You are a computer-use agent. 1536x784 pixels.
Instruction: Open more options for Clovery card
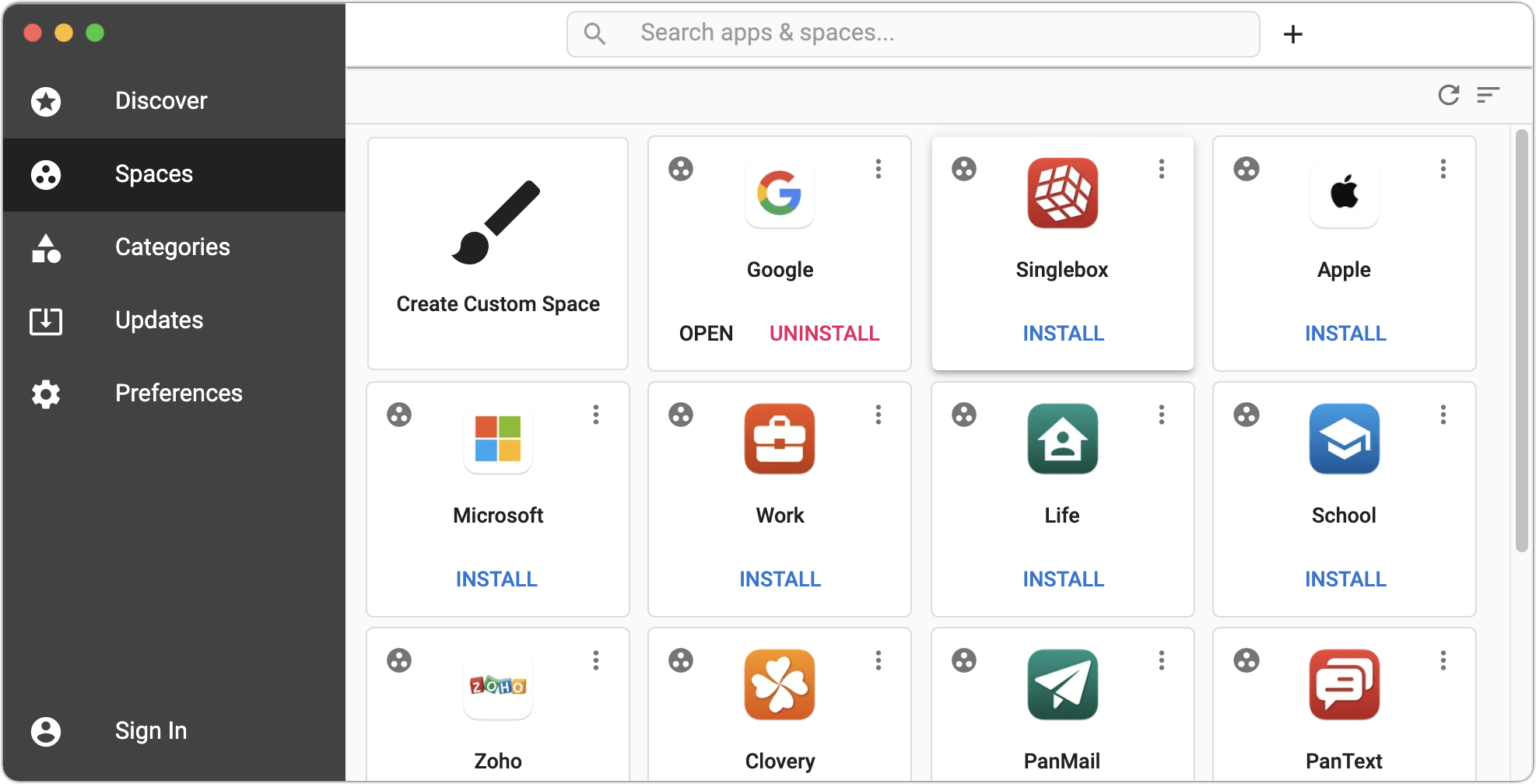click(x=878, y=660)
